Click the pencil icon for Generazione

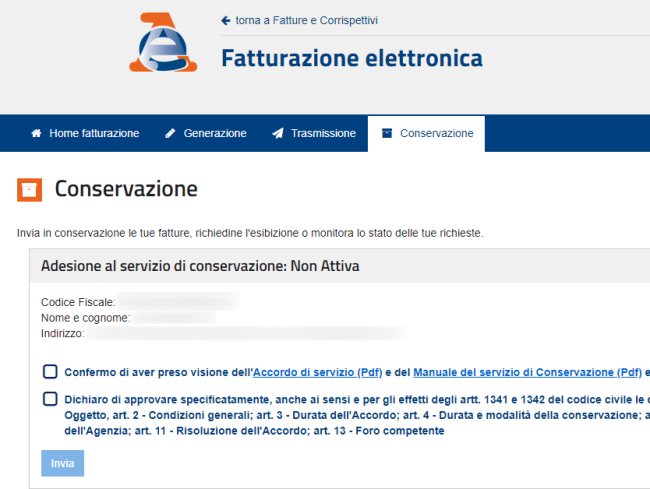click(171, 133)
